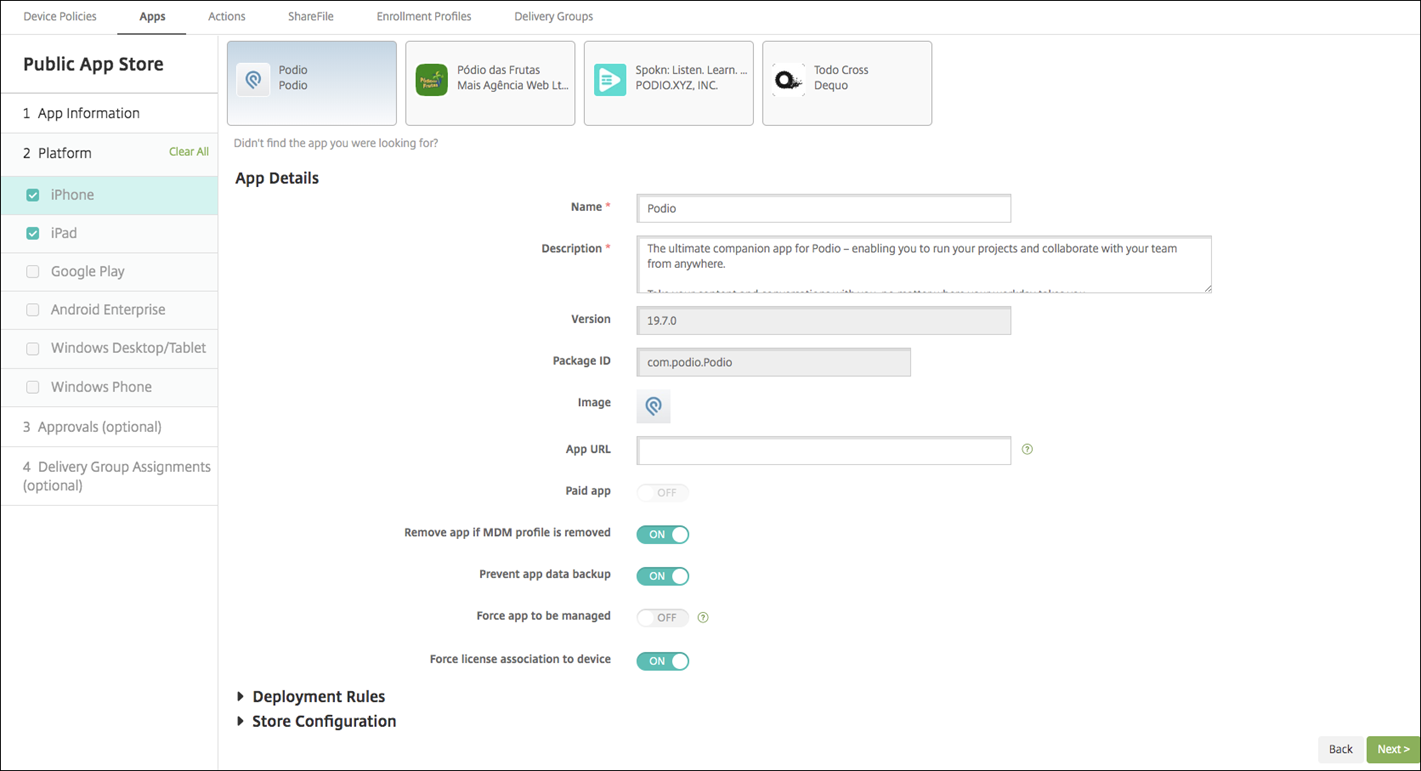Switch to the Apps tab
Viewport: 1421px width, 771px height.
(x=152, y=17)
